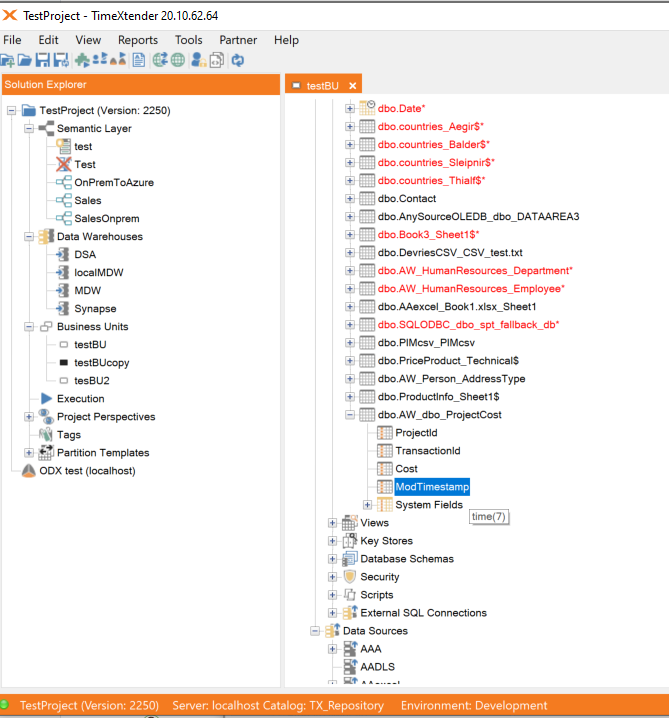
Task: Open the Edit menu
Action: pos(48,40)
